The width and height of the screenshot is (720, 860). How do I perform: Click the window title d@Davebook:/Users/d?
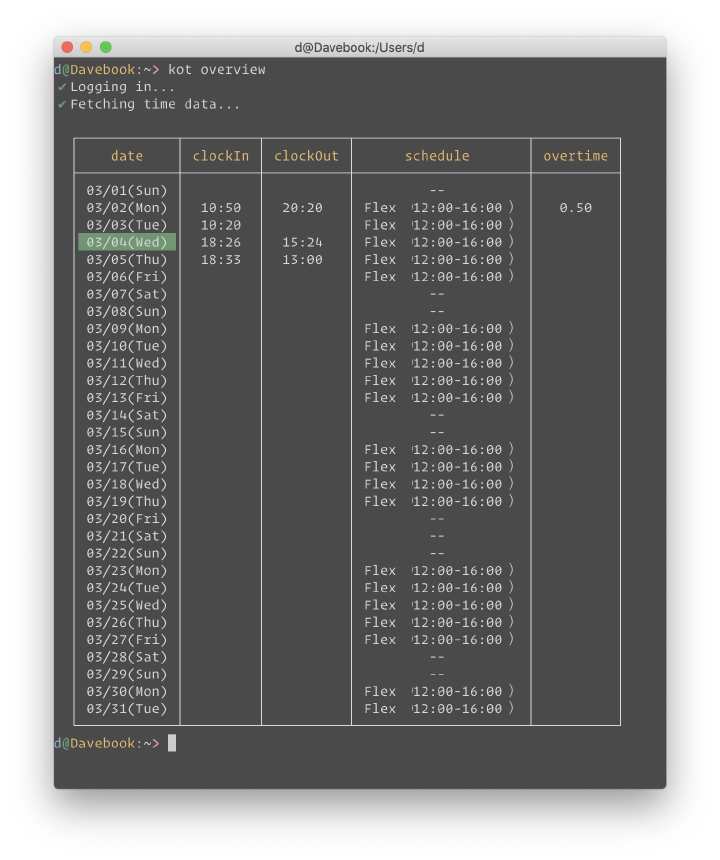pyautogui.click(x=359, y=48)
